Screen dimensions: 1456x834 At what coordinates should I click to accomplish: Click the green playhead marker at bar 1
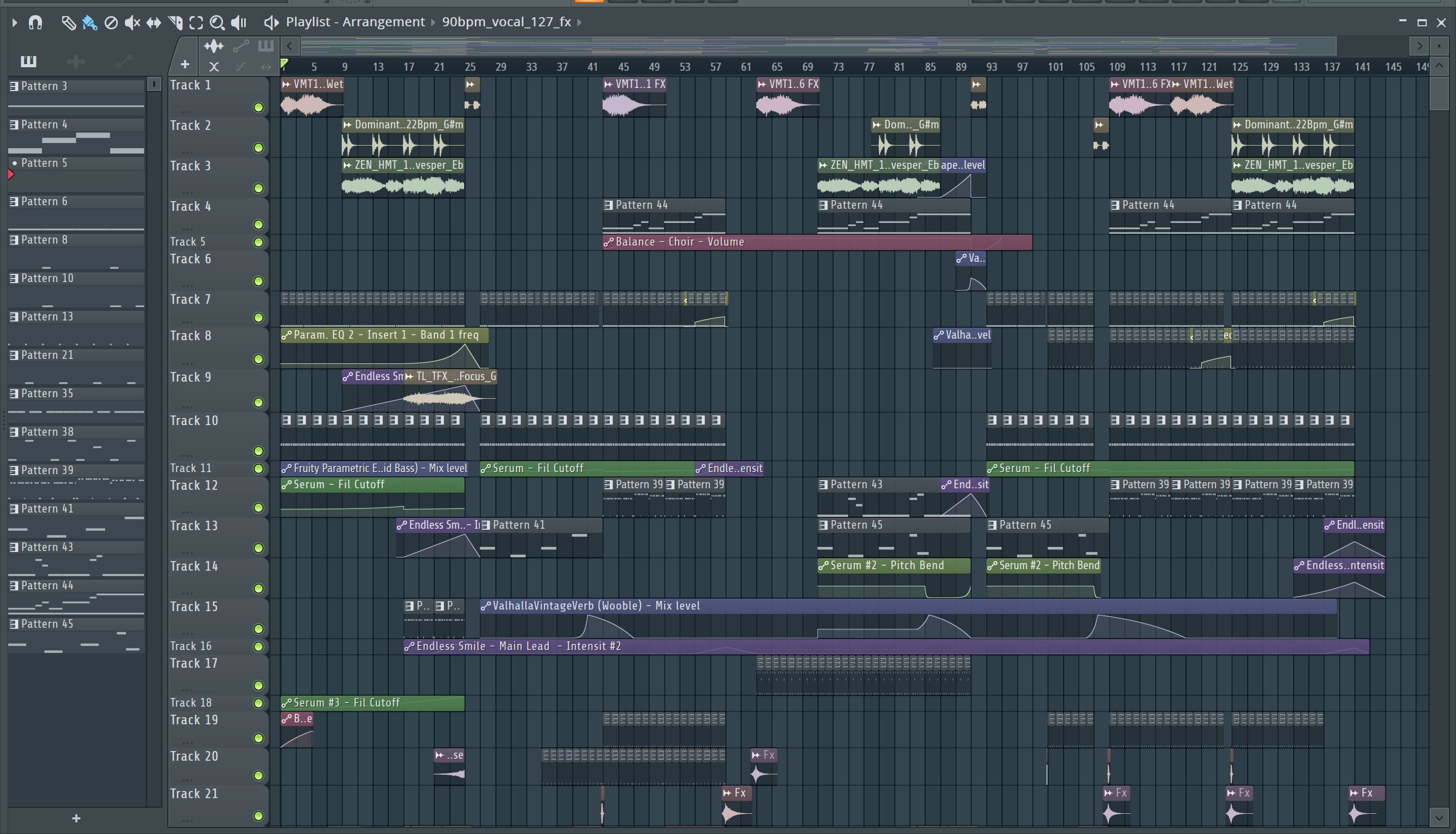click(284, 64)
